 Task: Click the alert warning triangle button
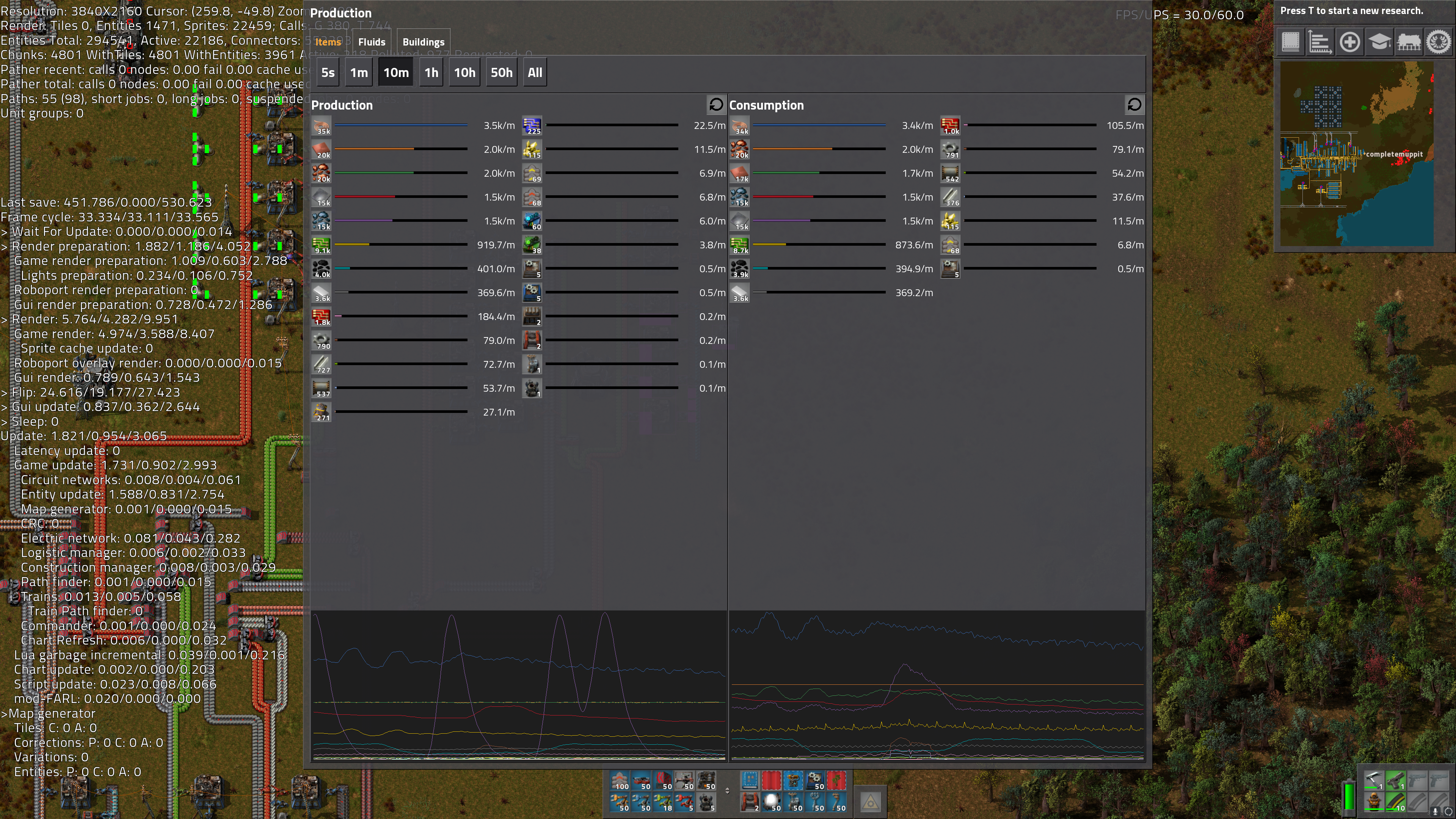(871, 802)
